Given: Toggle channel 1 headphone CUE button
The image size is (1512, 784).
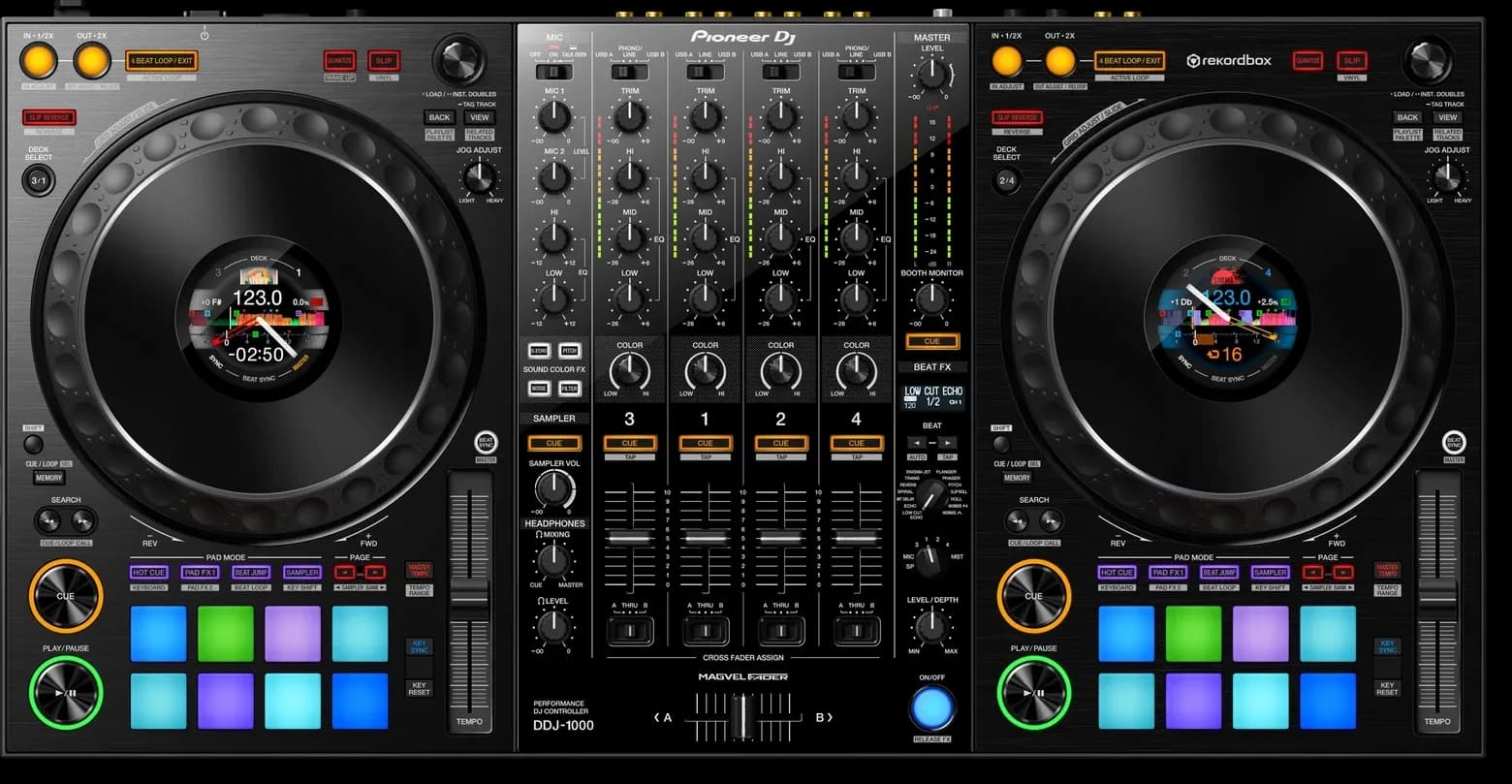Looking at the screenshot, I should (x=705, y=443).
